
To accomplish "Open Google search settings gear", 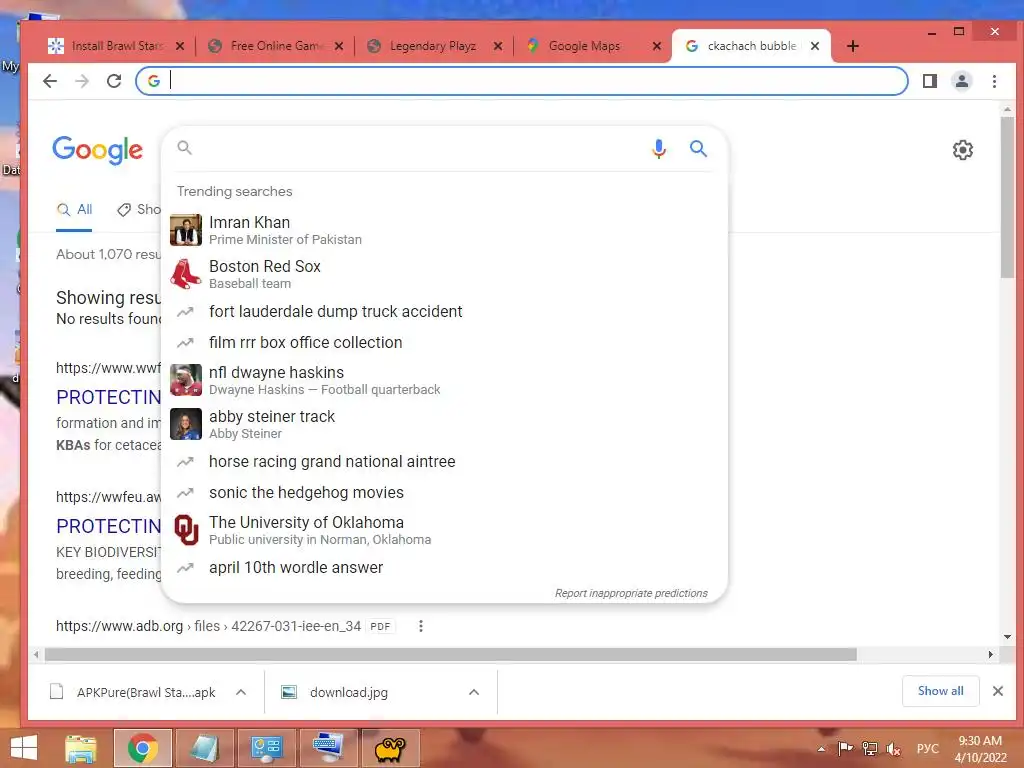I will click(963, 150).
